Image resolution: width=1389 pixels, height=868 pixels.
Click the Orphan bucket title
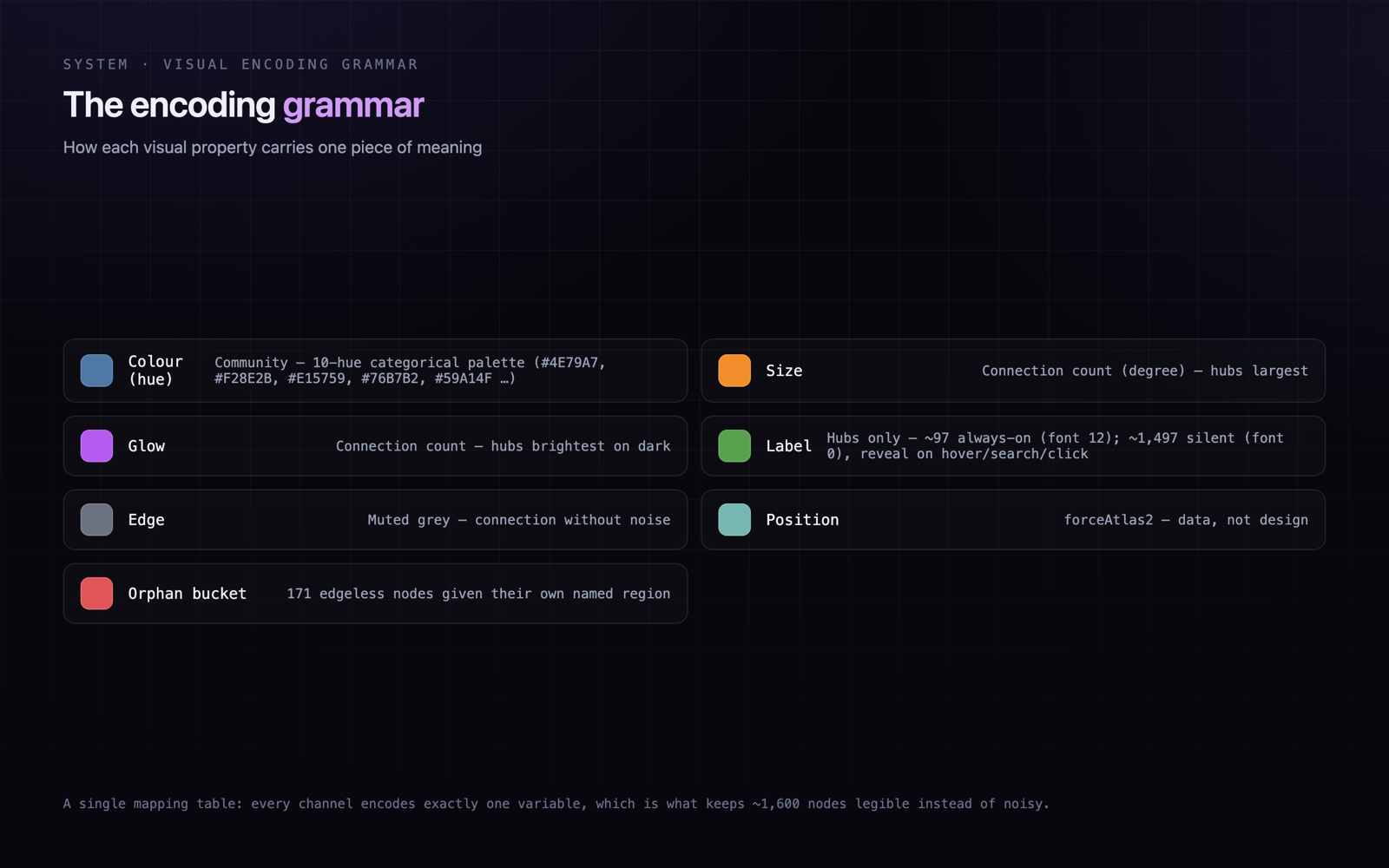pos(188,594)
